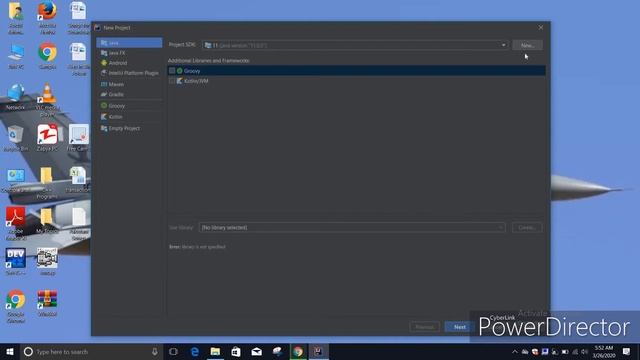Viewport: 640px width, 360px height.
Task: Select the Mozilla Firefox desktop icon
Action: point(47,18)
